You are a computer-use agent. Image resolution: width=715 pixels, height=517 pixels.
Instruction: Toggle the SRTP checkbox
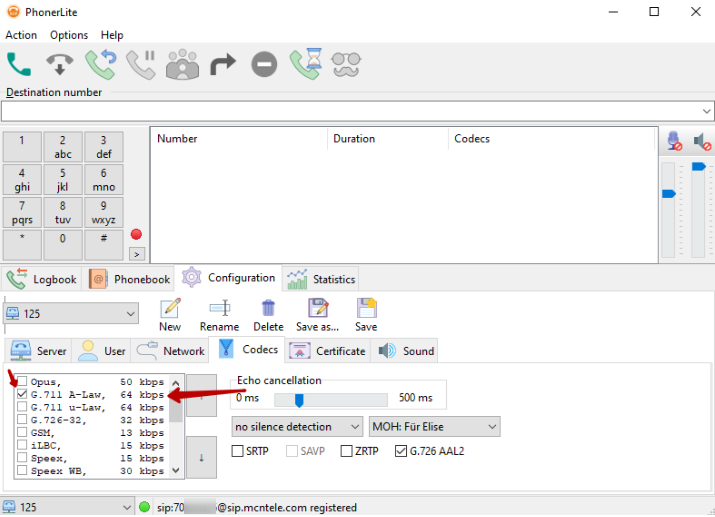(238, 451)
